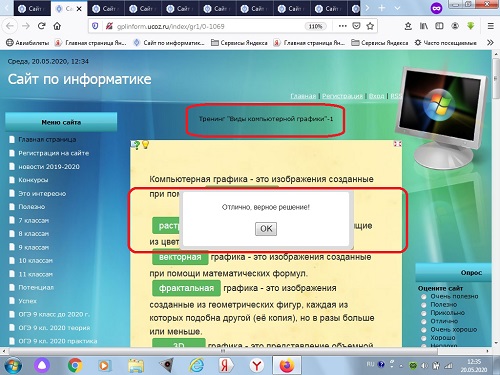Open Firefox hamburger menu icon
The image size is (500, 375).
[x=490, y=26]
